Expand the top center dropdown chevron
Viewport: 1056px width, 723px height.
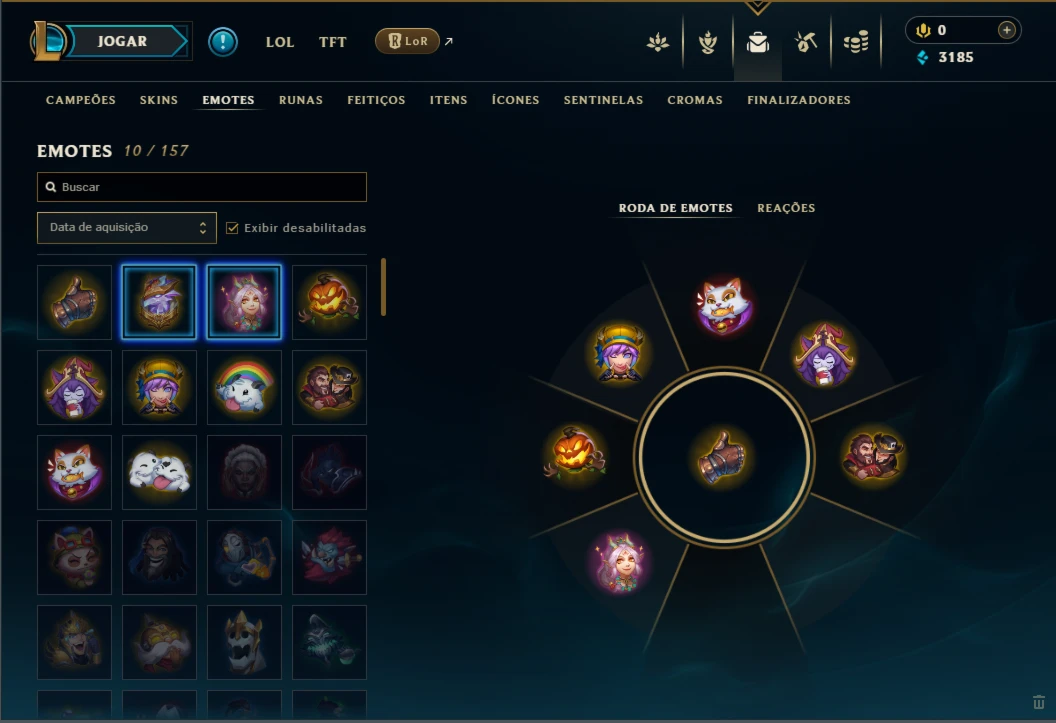[x=758, y=7]
